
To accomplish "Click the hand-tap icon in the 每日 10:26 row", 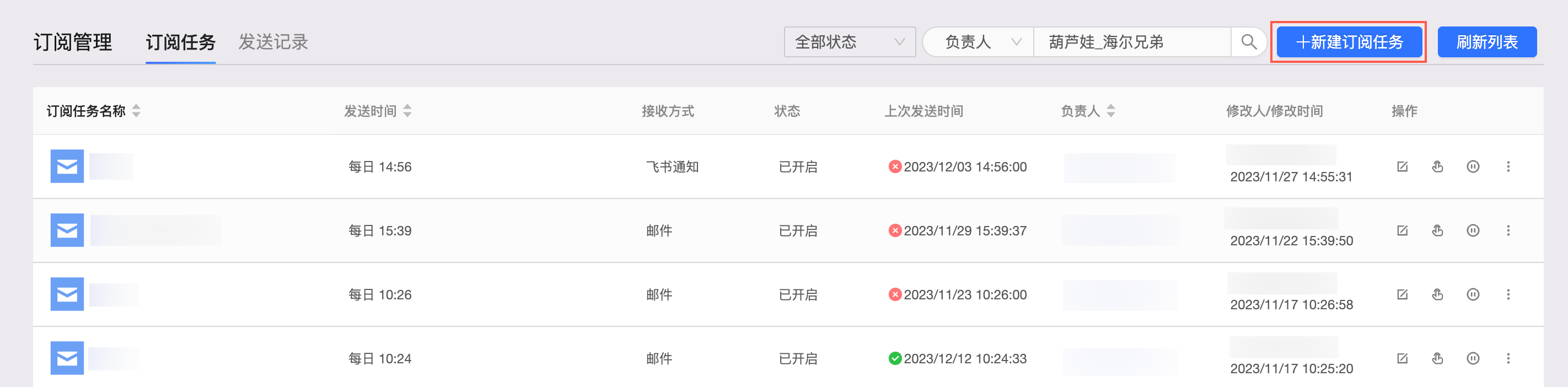I will point(1437,294).
